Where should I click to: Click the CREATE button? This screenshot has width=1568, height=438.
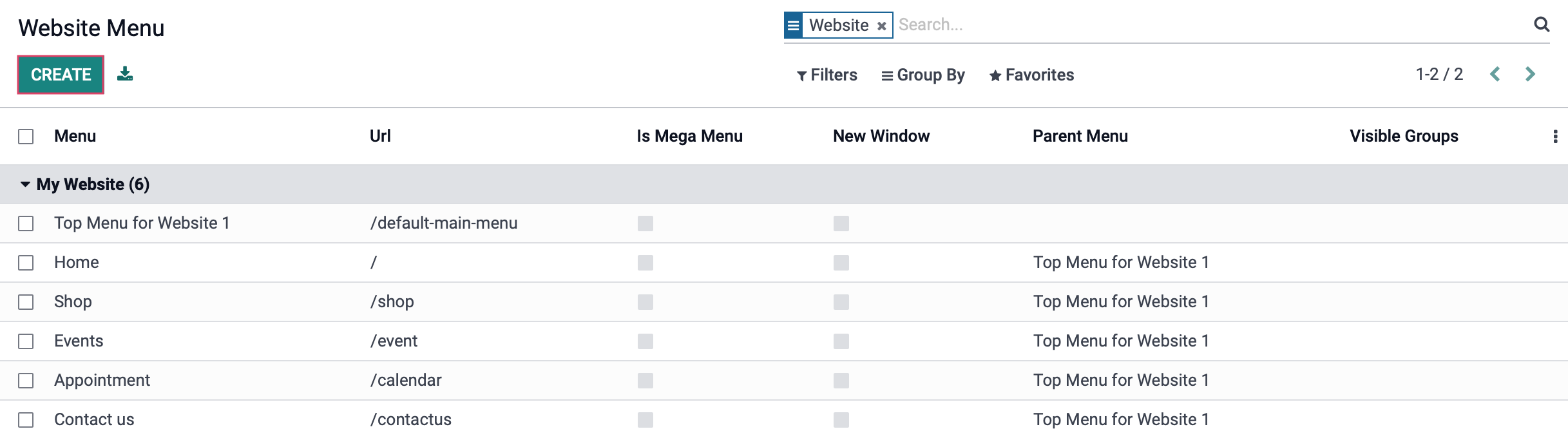61,75
